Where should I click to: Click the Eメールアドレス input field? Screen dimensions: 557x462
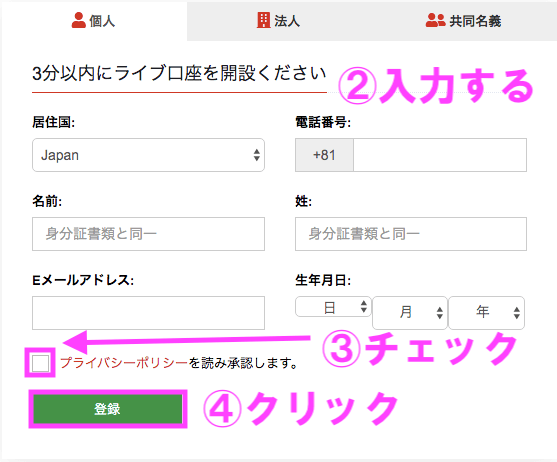coord(148,313)
